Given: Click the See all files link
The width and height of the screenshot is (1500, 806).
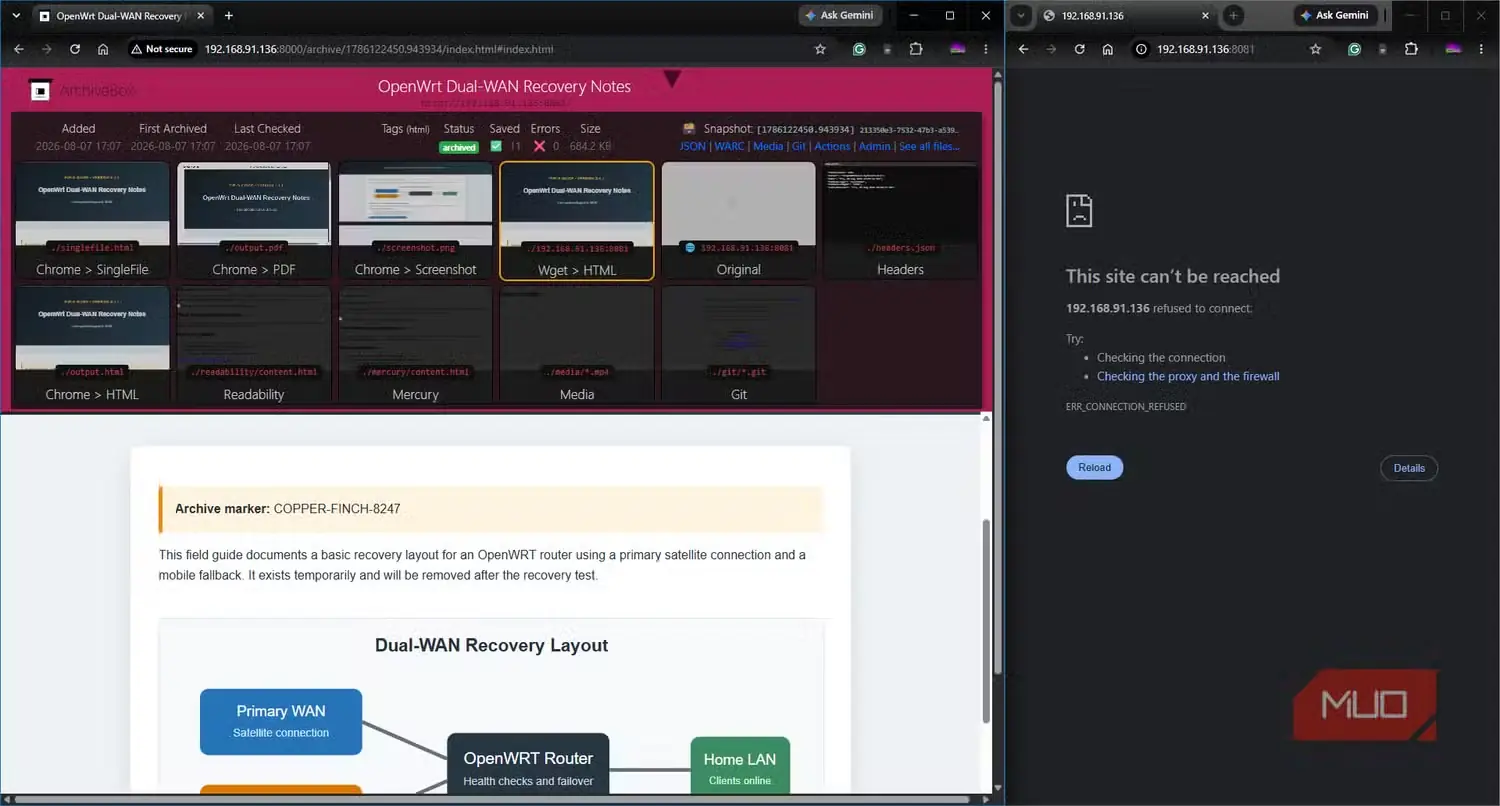Looking at the screenshot, I should pyautogui.click(x=929, y=146).
